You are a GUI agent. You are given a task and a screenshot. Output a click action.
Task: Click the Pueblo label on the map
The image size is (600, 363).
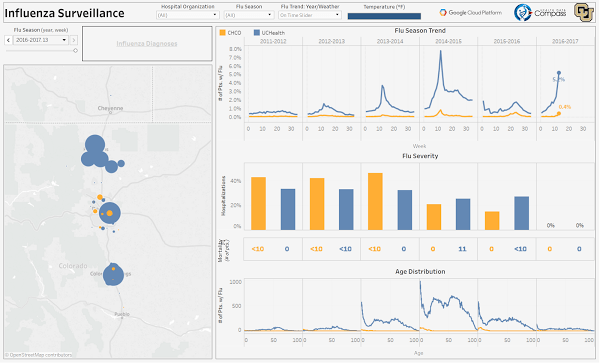pyautogui.click(x=122, y=314)
